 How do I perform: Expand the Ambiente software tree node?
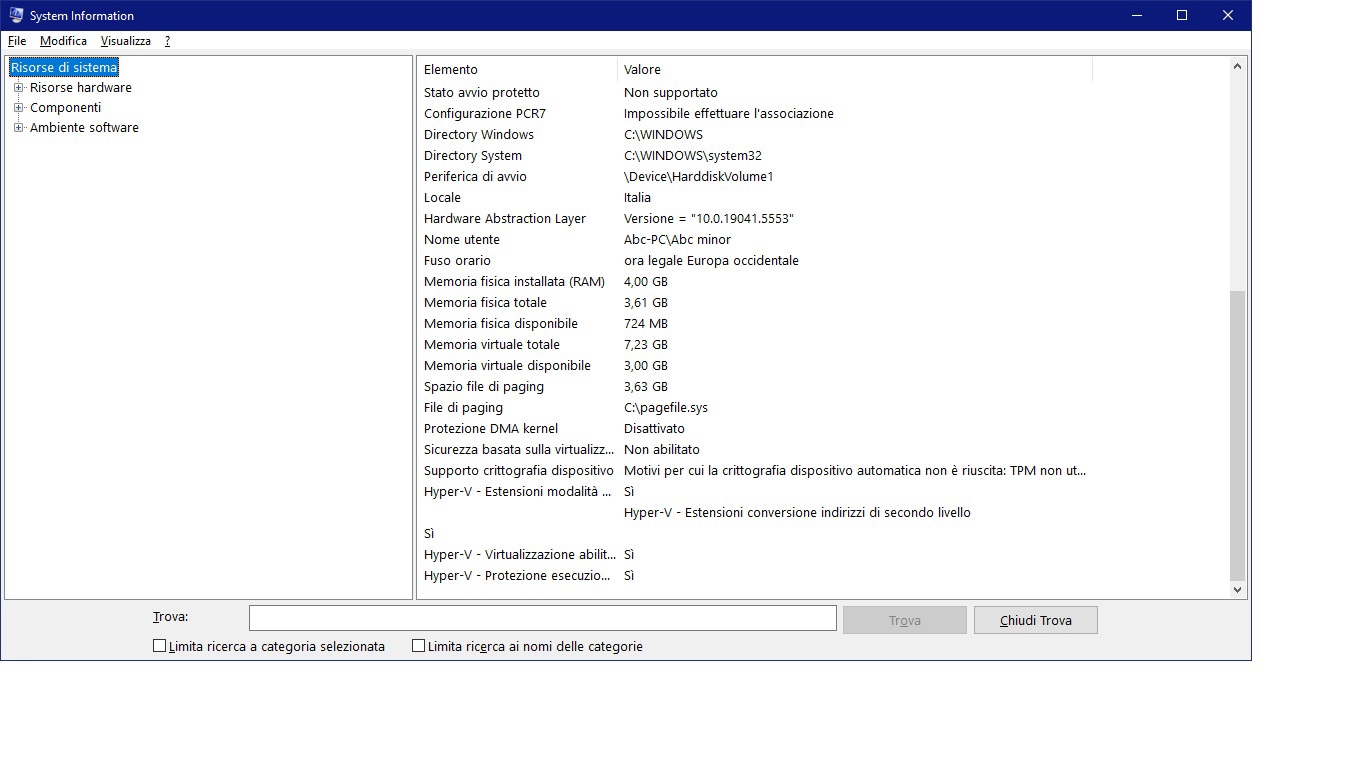point(18,127)
